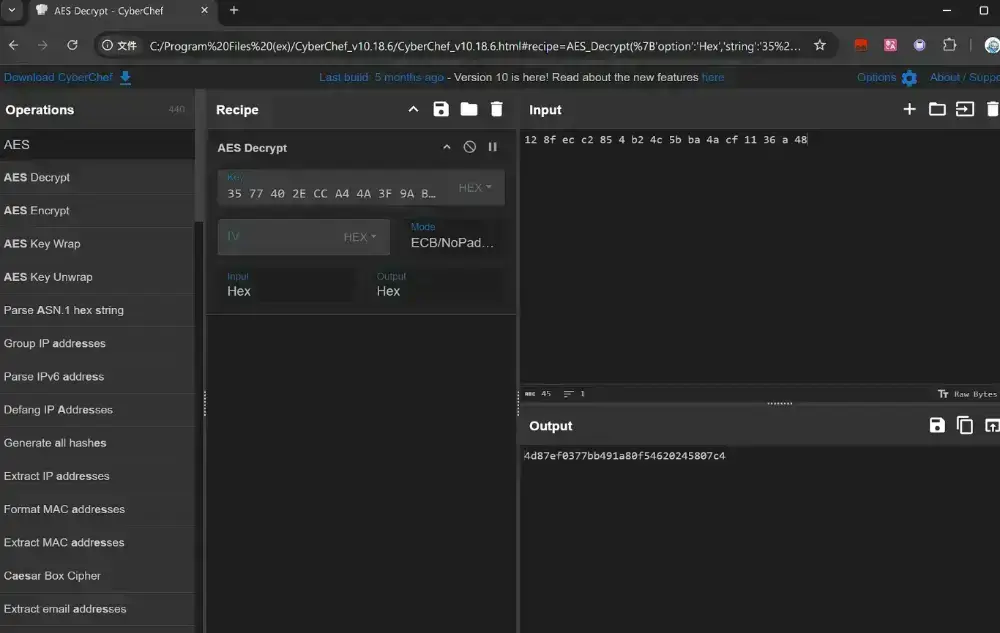The width and height of the screenshot is (1000, 633).
Task: Choose AES Key Wrap operation
Action: click(x=42, y=244)
